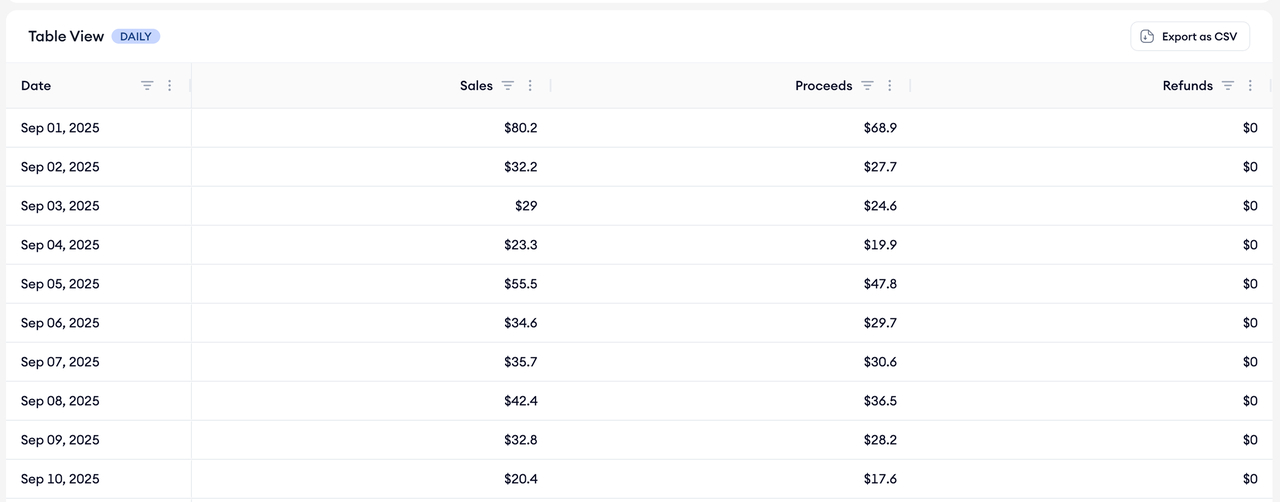Image resolution: width=1280 pixels, height=502 pixels.
Task: Click the Sales column filter icon
Action: point(508,86)
